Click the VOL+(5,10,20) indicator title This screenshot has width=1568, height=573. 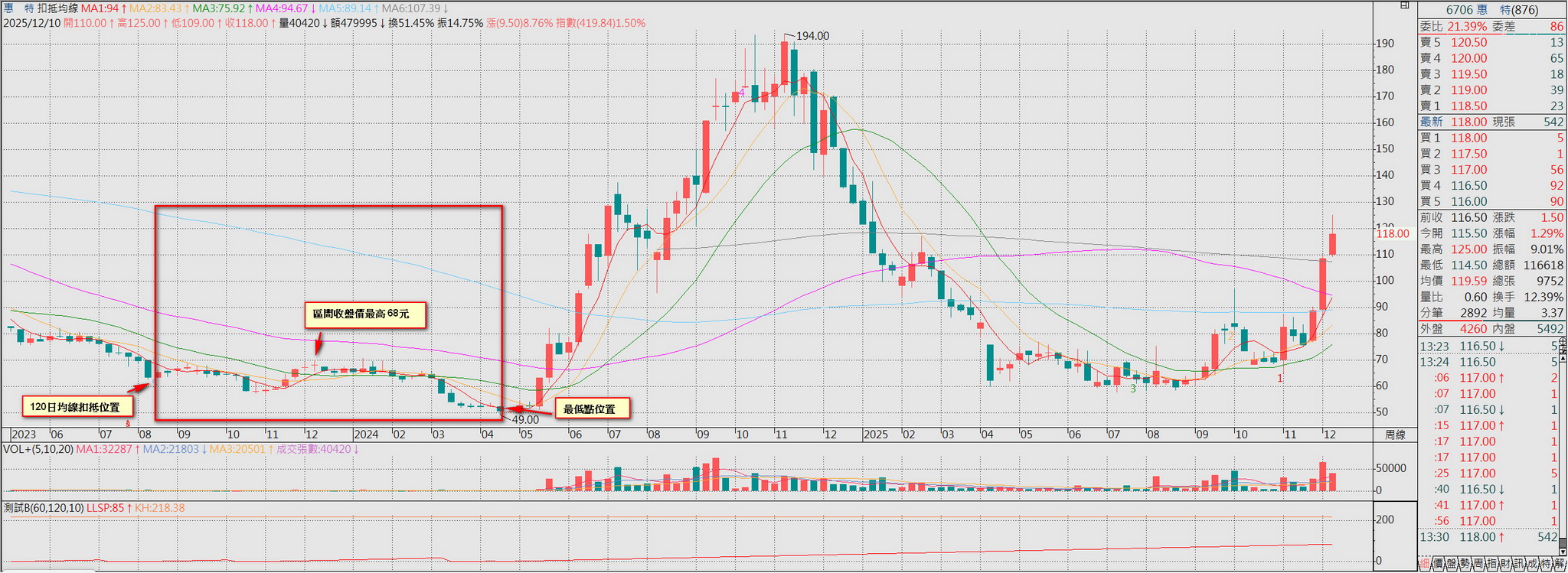[x=38, y=449]
